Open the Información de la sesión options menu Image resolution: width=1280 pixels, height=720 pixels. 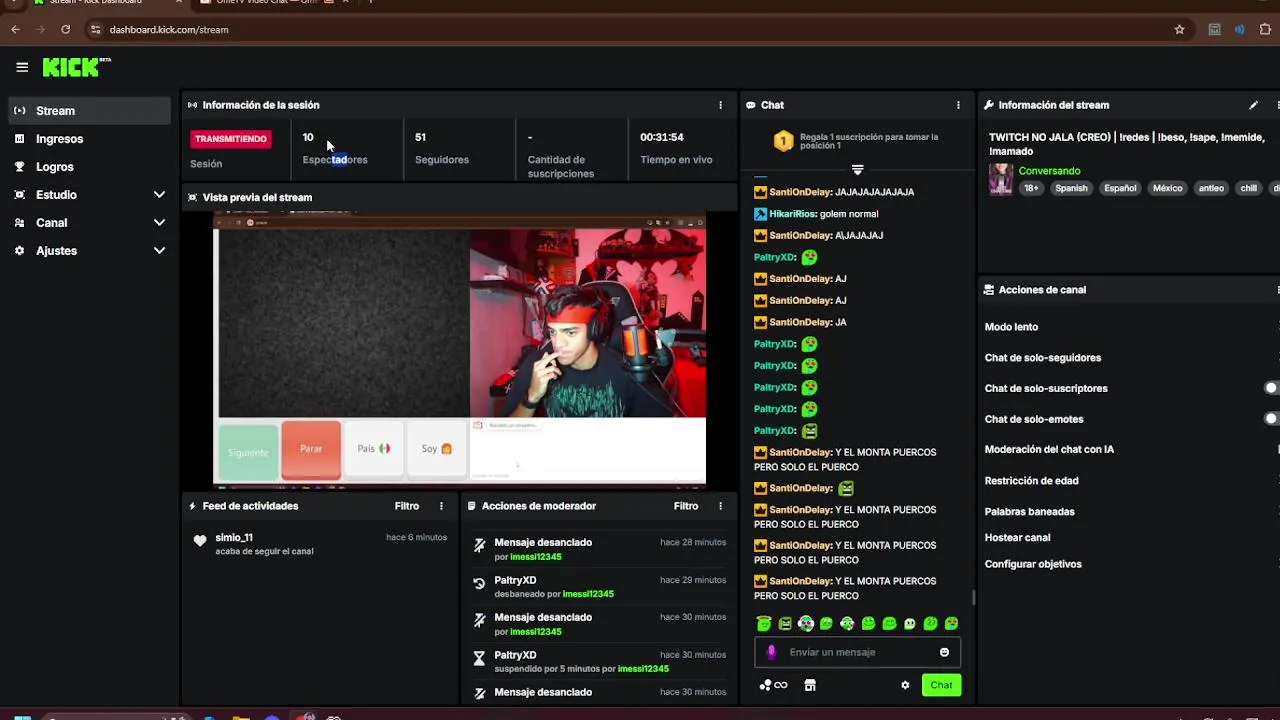tap(720, 105)
